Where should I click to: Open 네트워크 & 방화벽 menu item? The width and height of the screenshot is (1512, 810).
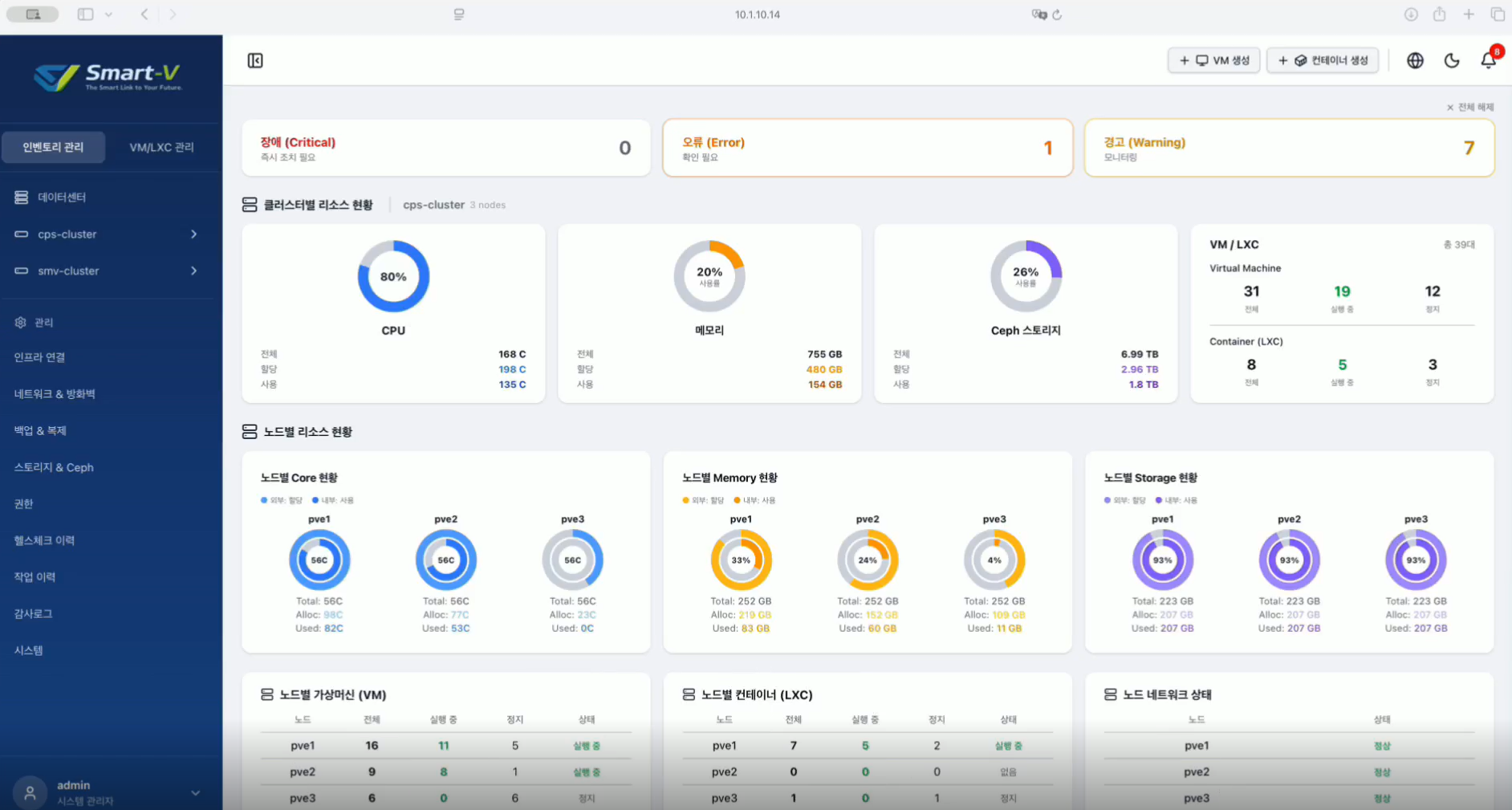[x=55, y=393]
